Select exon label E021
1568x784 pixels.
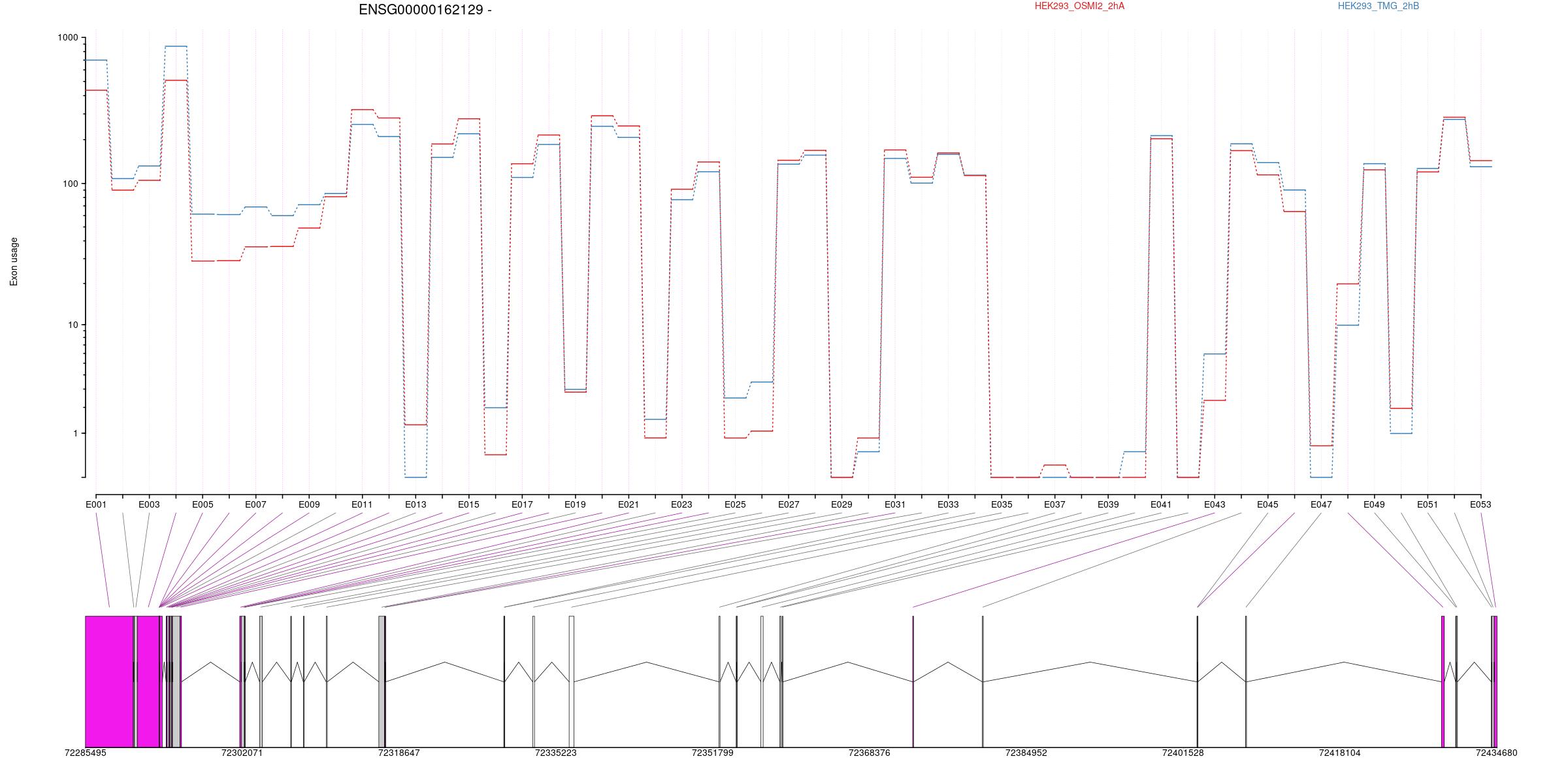[x=629, y=504]
